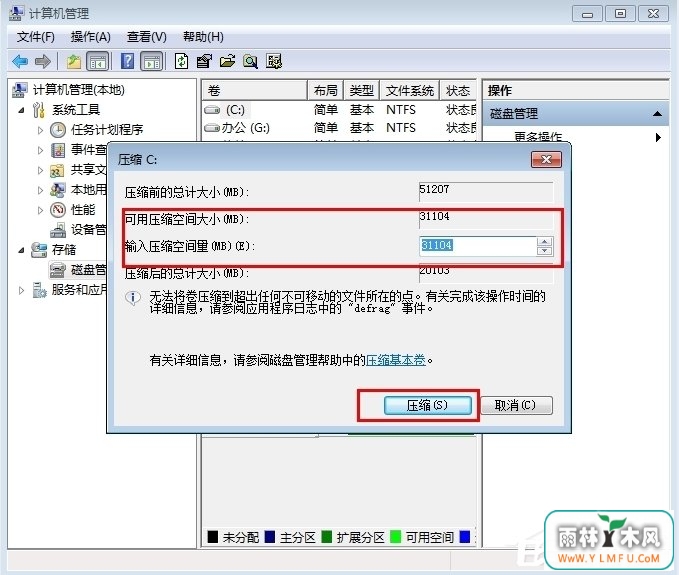Click the System Tools wrench icon
The image size is (679, 575).
39,110
